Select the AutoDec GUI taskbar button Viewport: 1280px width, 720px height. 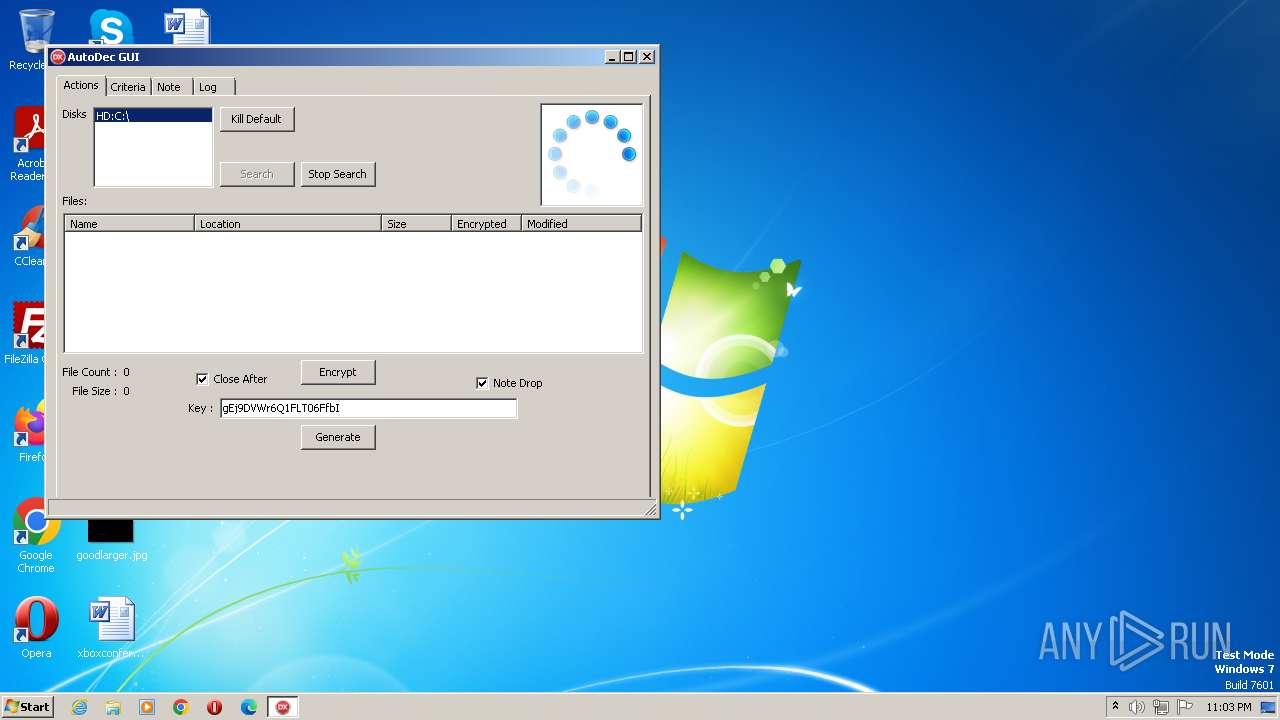pos(283,707)
